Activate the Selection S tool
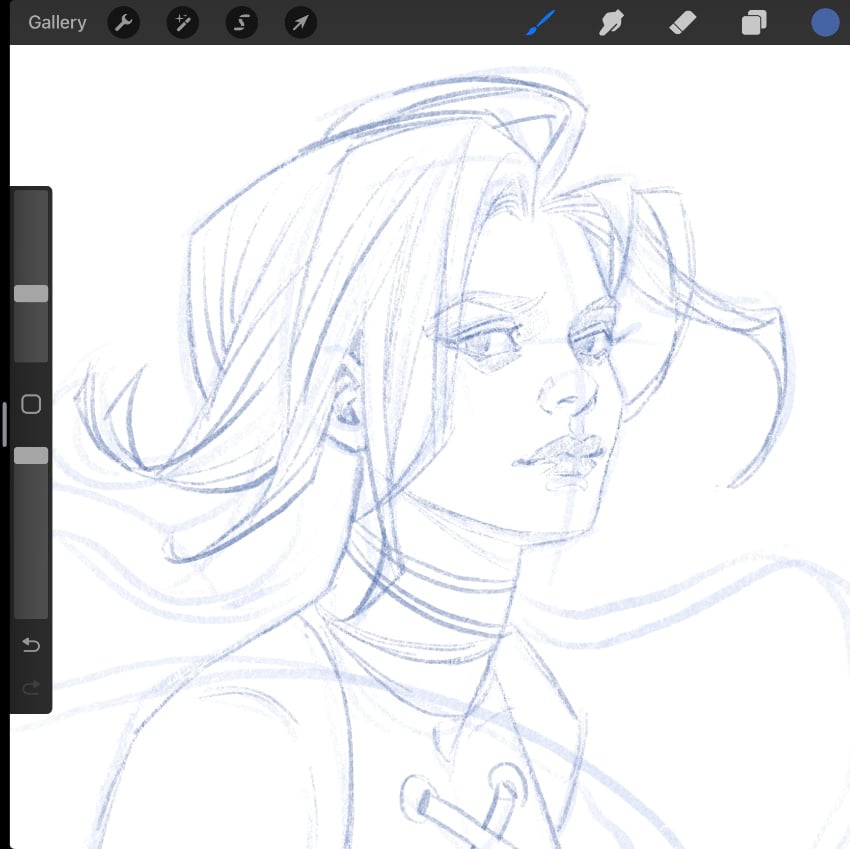The image size is (850, 849). (x=242, y=22)
